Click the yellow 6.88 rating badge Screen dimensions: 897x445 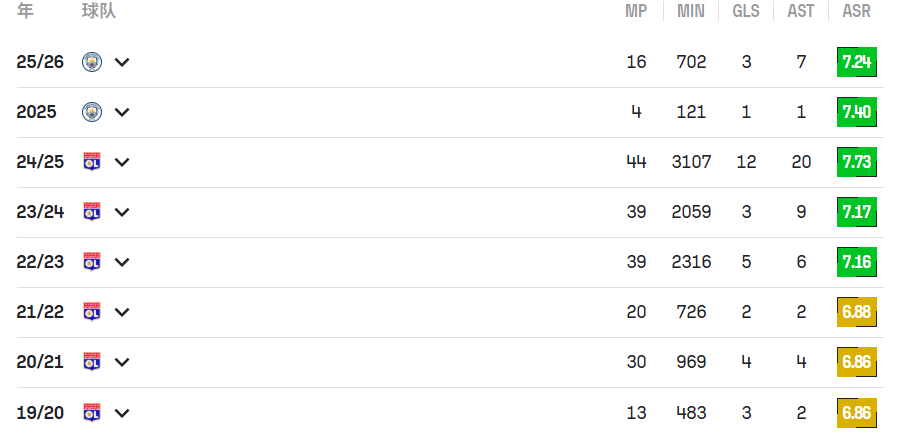click(857, 312)
